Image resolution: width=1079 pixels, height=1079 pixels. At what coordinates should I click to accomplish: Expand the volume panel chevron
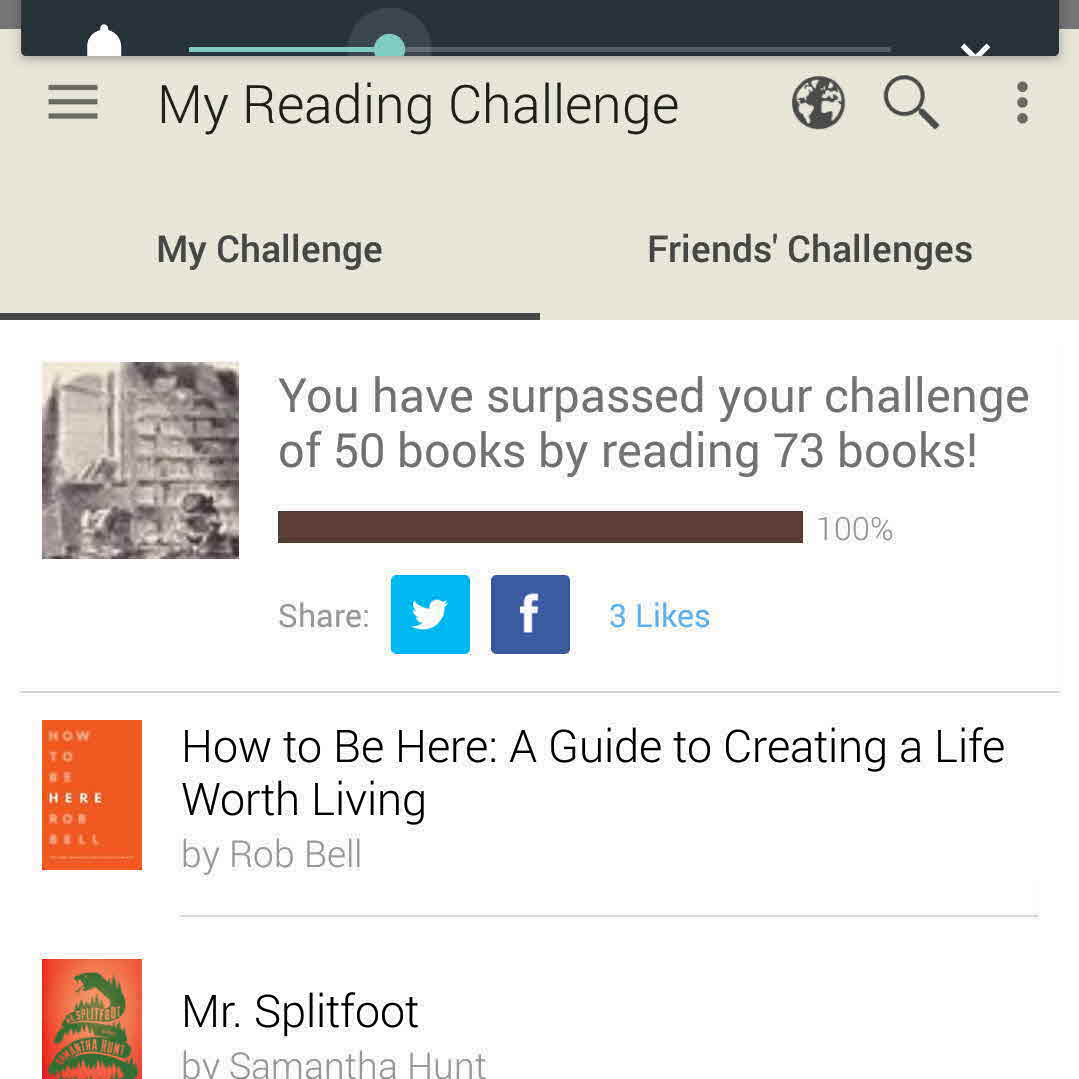pos(975,48)
